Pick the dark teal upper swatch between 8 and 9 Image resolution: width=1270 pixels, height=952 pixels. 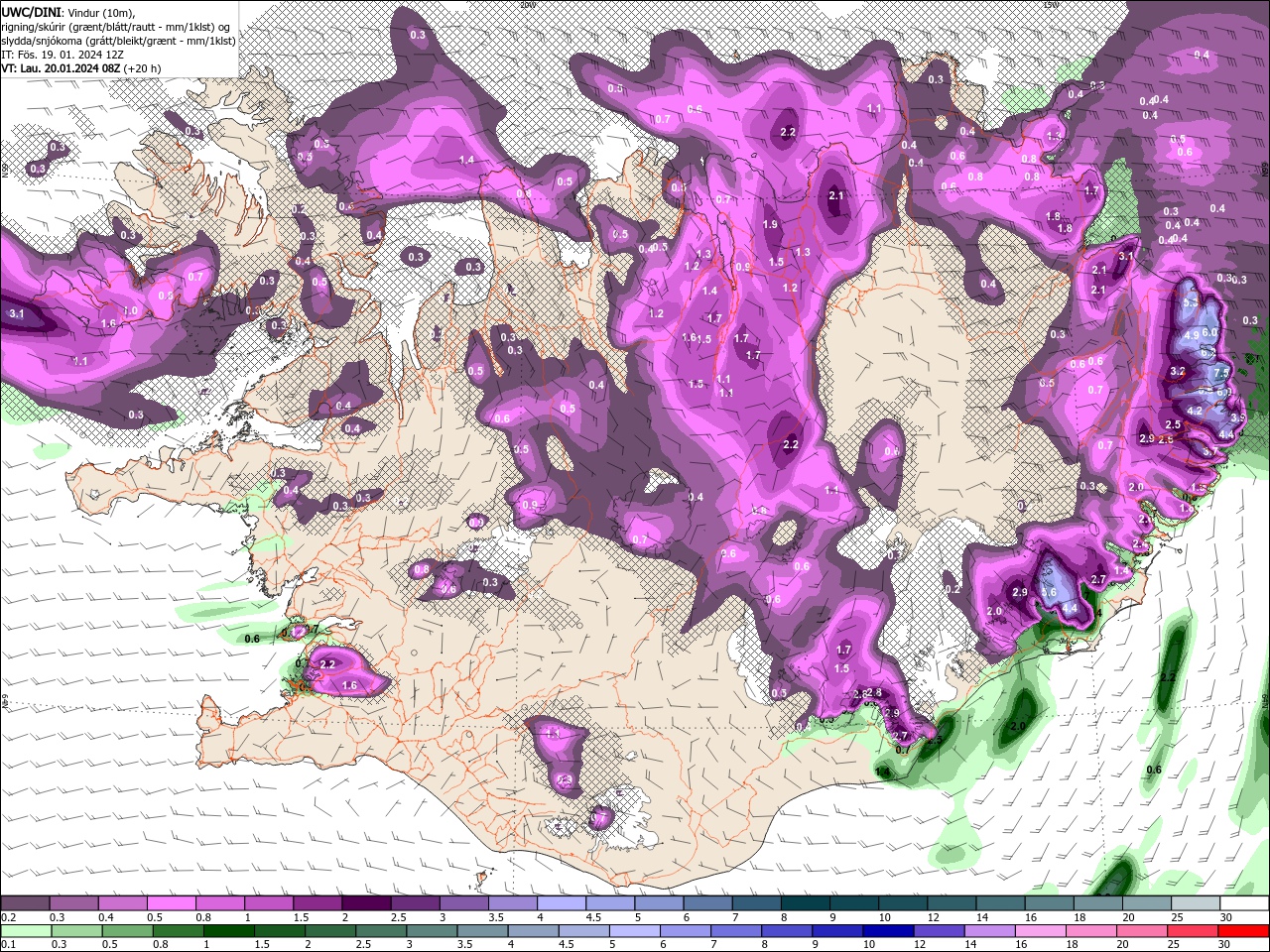806,903
